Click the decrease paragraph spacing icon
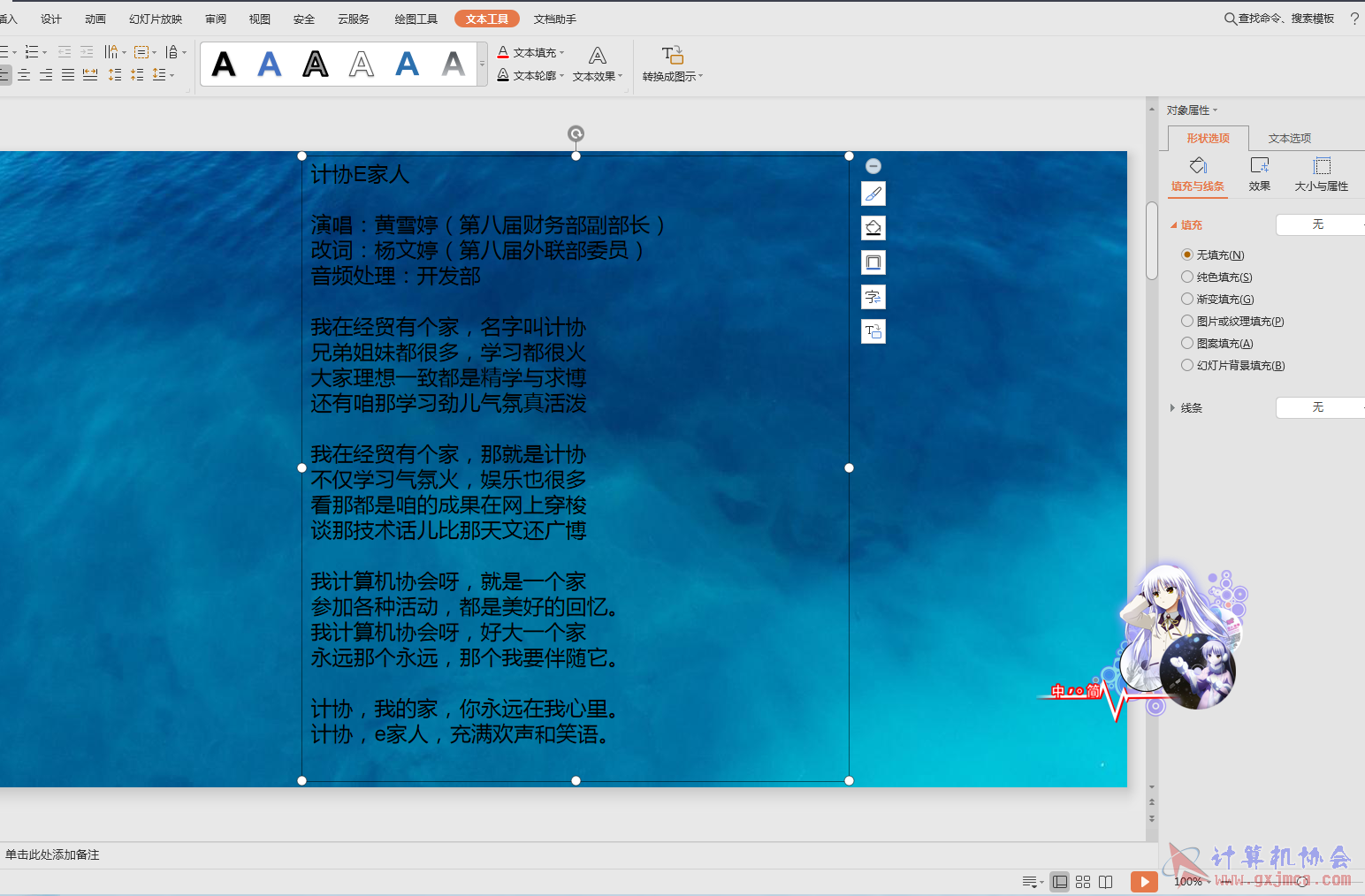Image resolution: width=1365 pixels, height=896 pixels. [137, 75]
